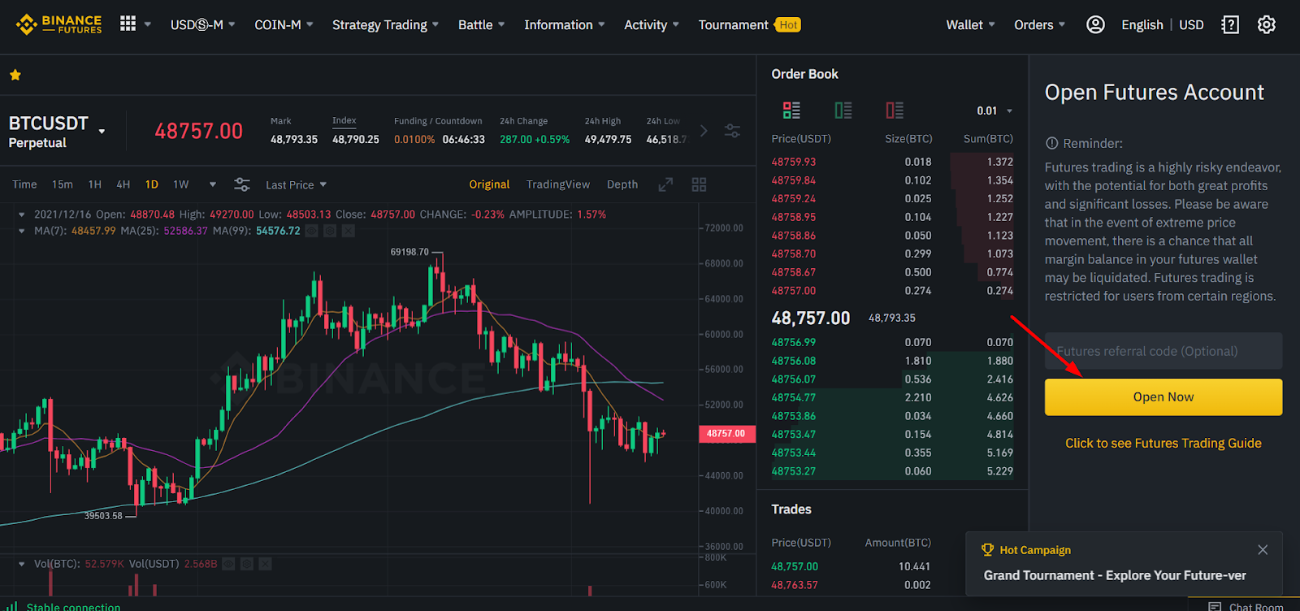
Task: Show buy orders only in order book
Action: pos(843,110)
